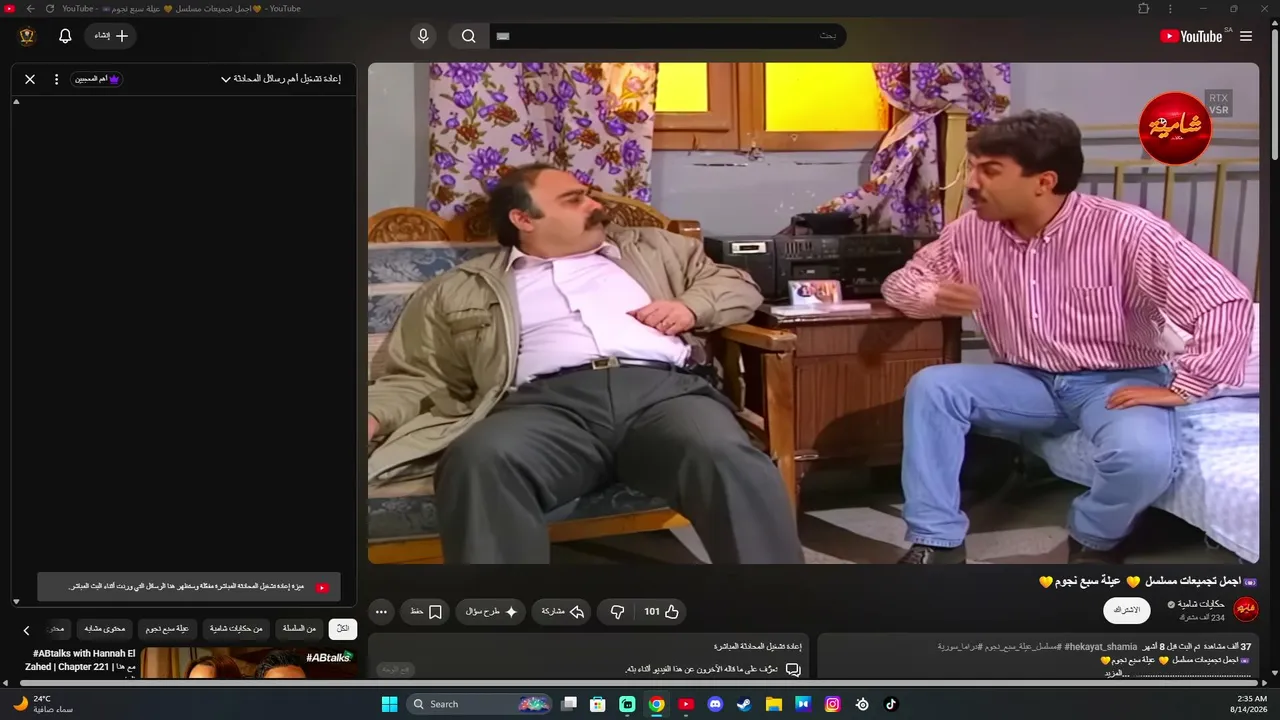
Task: Share the video (مشاركة)
Action: coord(562,611)
